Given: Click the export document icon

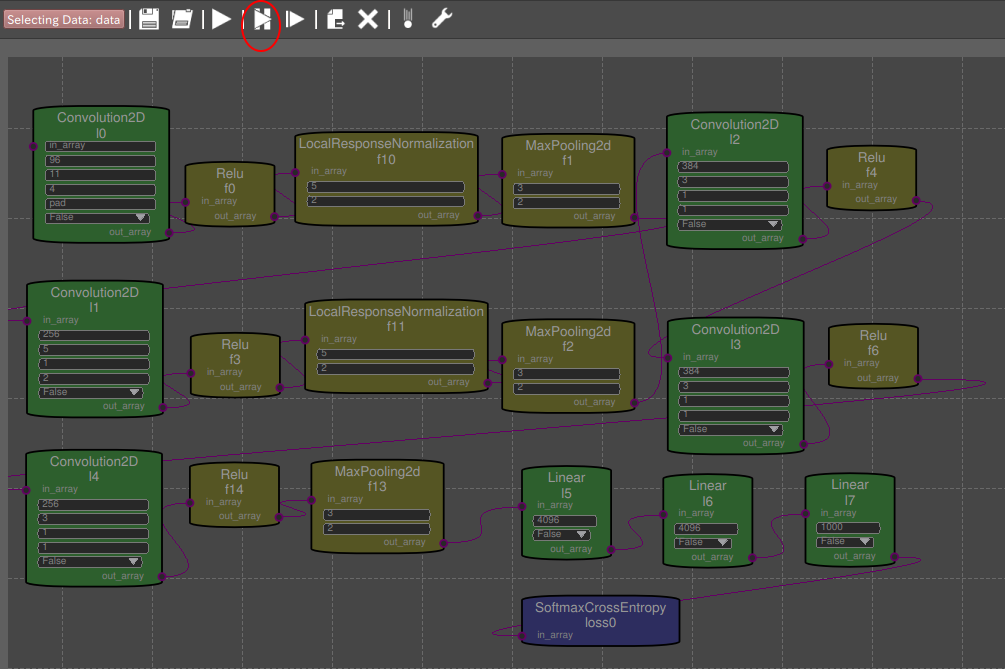Looking at the screenshot, I should pyautogui.click(x=335, y=19).
